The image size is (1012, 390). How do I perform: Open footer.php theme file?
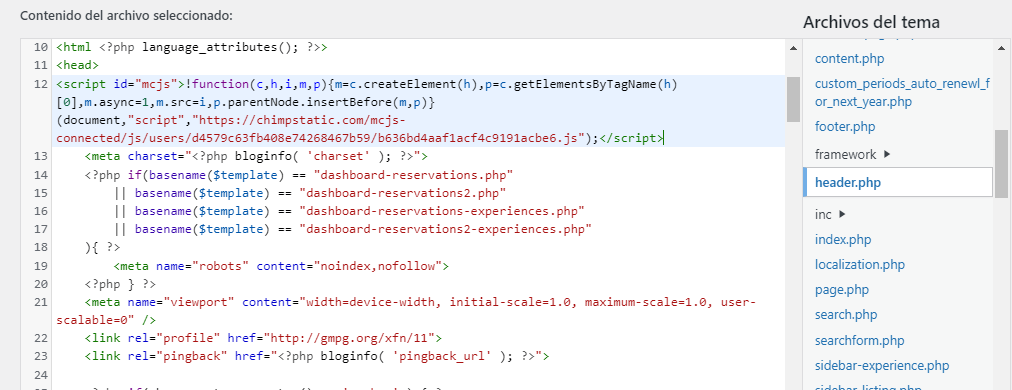845,127
